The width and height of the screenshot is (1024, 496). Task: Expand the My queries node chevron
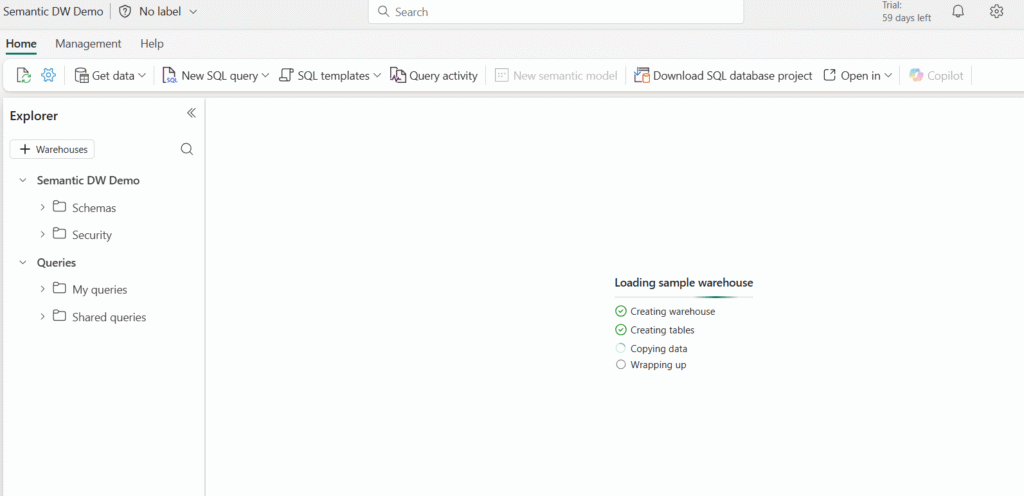[42, 289]
